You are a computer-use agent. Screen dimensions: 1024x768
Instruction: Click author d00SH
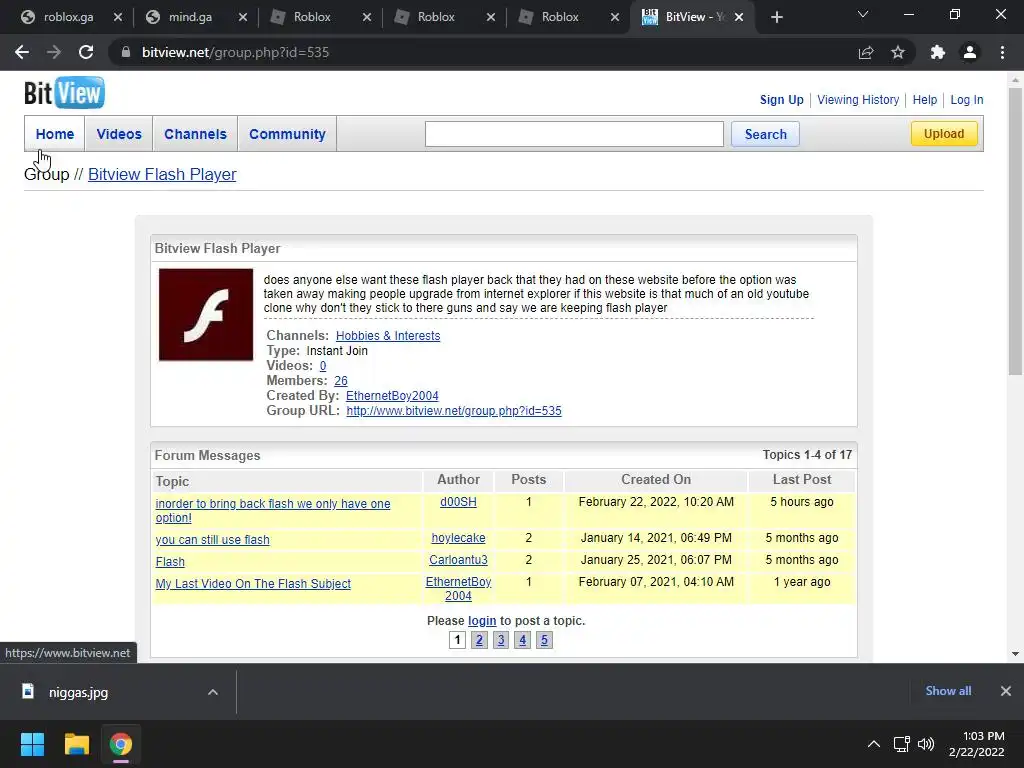coord(458,502)
